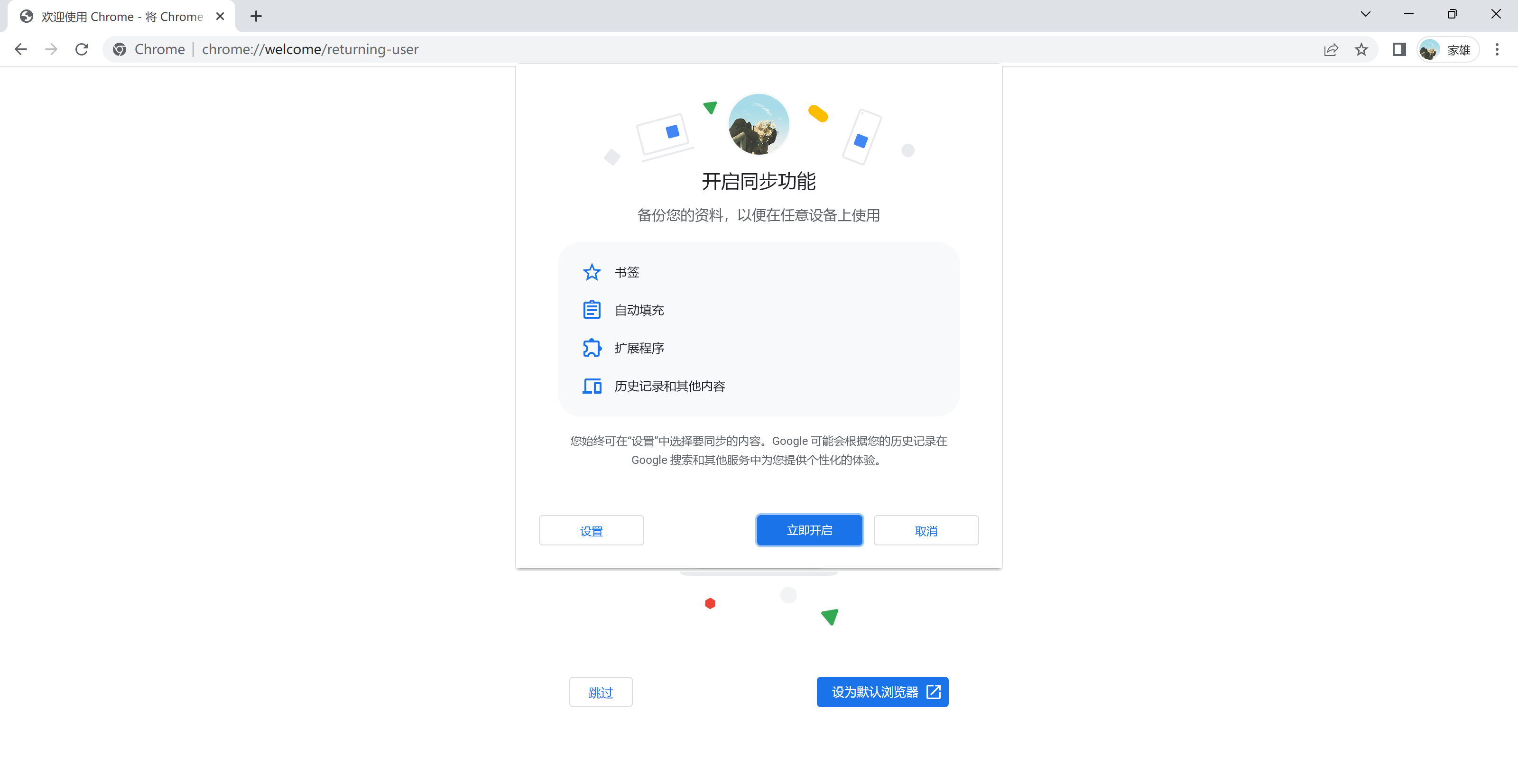The height and width of the screenshot is (784, 1518).
Task: Click the 跳过 skip button
Action: tap(601, 692)
